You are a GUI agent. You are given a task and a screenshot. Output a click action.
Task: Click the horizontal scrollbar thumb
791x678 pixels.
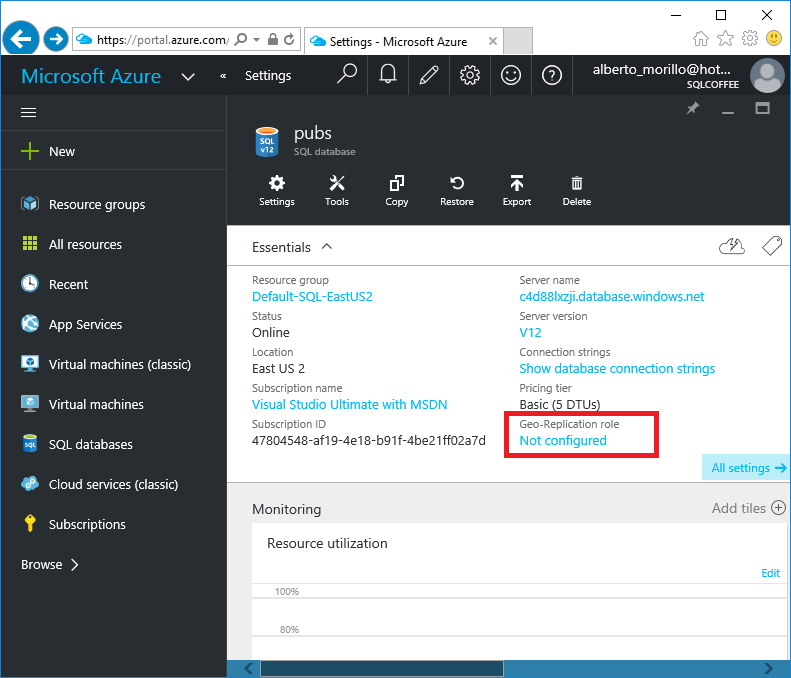pos(382,669)
